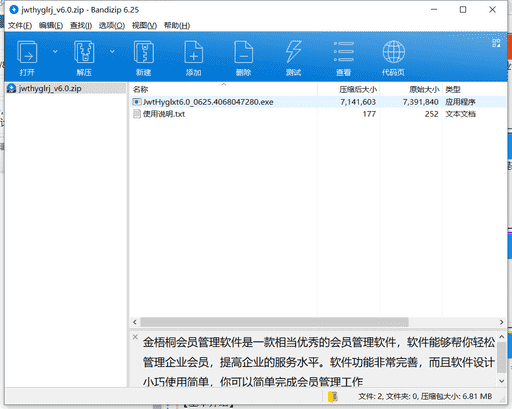The width and height of the screenshot is (512, 409).
Task: Click the left arrow of the horizontal scrollbar
Action: [135, 322]
